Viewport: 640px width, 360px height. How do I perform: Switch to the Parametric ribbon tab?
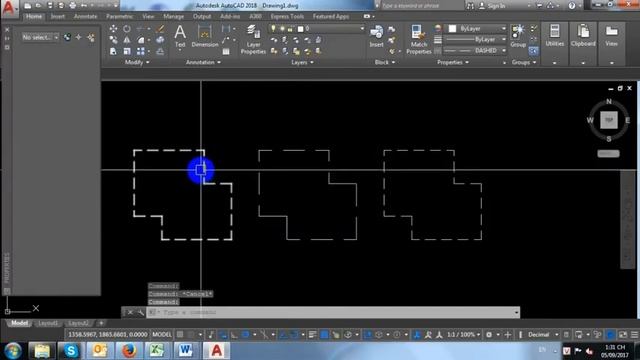click(119, 17)
